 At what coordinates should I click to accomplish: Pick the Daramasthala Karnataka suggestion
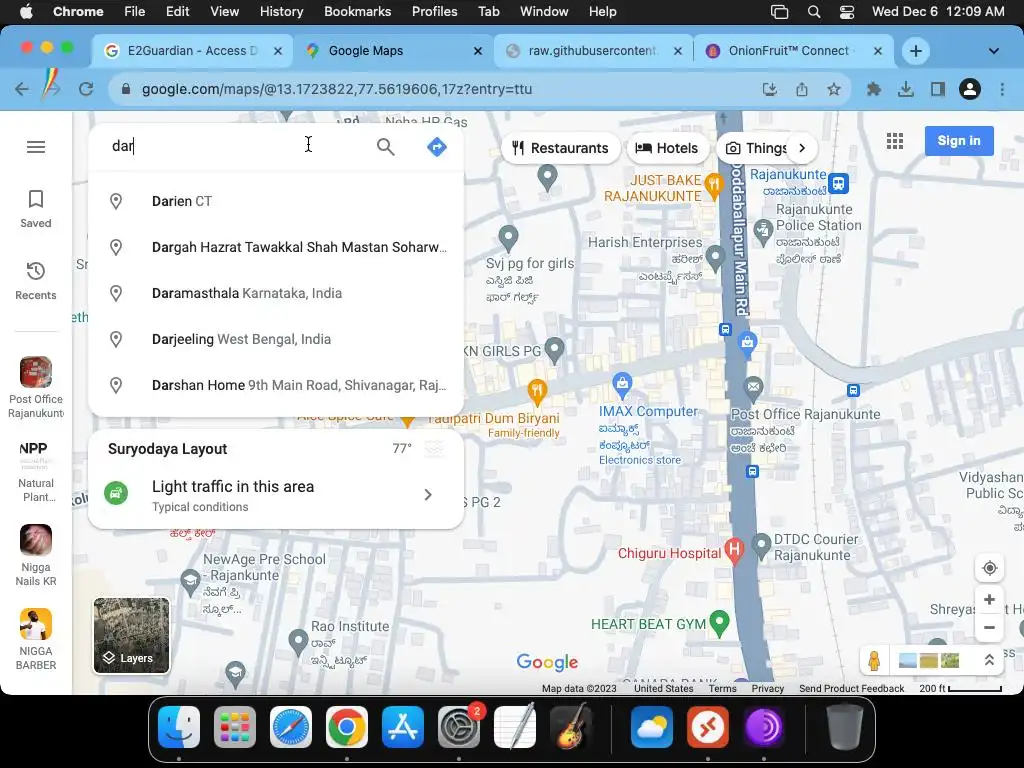[x=276, y=293]
